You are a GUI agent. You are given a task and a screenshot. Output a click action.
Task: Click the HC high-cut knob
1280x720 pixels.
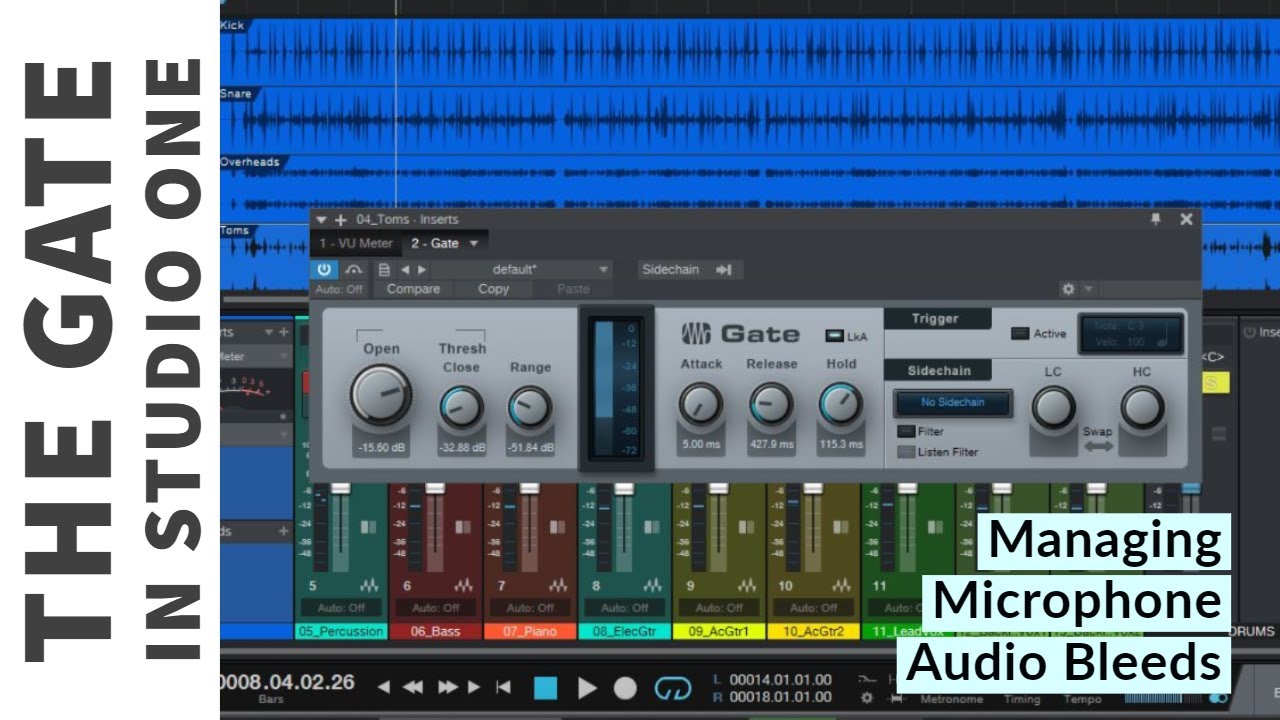coord(1142,408)
